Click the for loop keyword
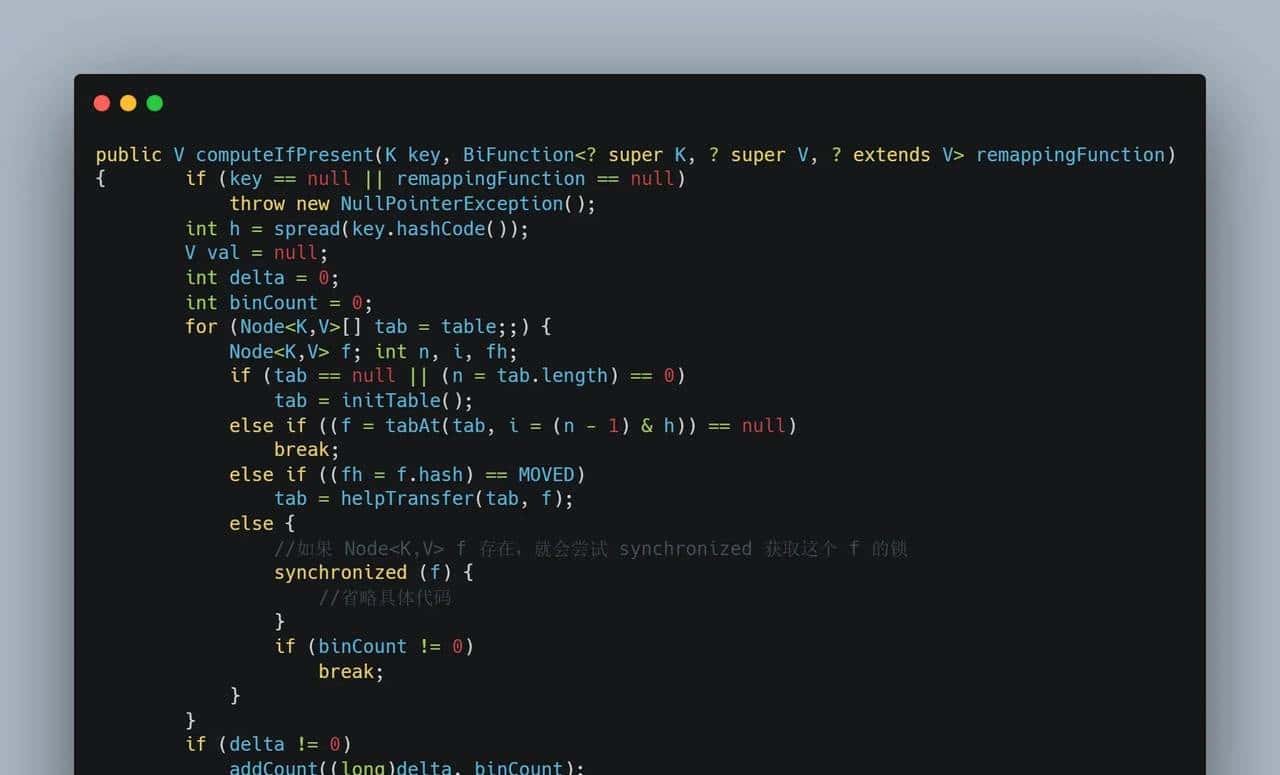Image resolution: width=1280 pixels, height=775 pixels. pyautogui.click(x=201, y=327)
